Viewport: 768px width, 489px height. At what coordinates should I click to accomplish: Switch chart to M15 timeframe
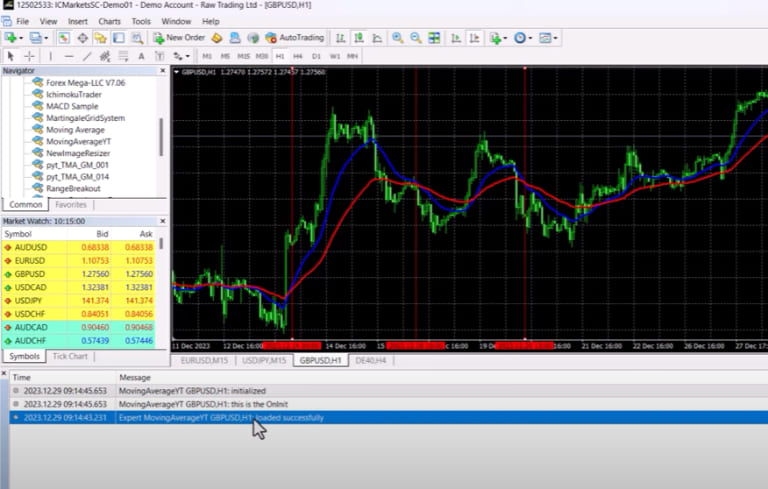pos(243,56)
